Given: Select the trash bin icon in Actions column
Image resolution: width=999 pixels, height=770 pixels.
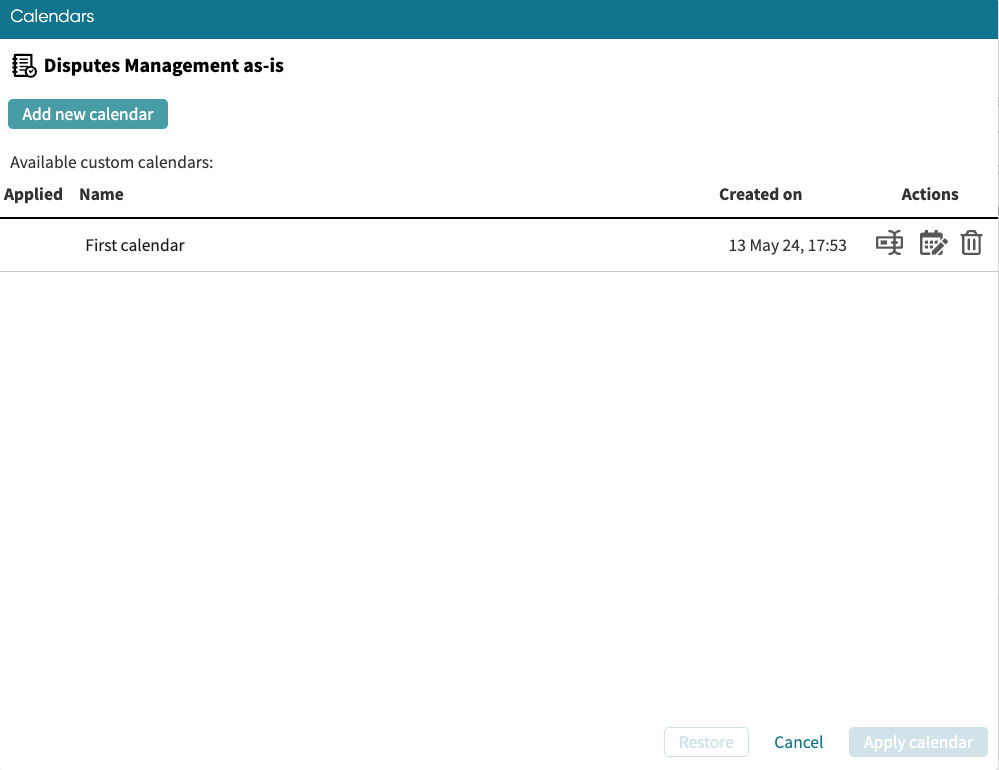Looking at the screenshot, I should (971, 243).
